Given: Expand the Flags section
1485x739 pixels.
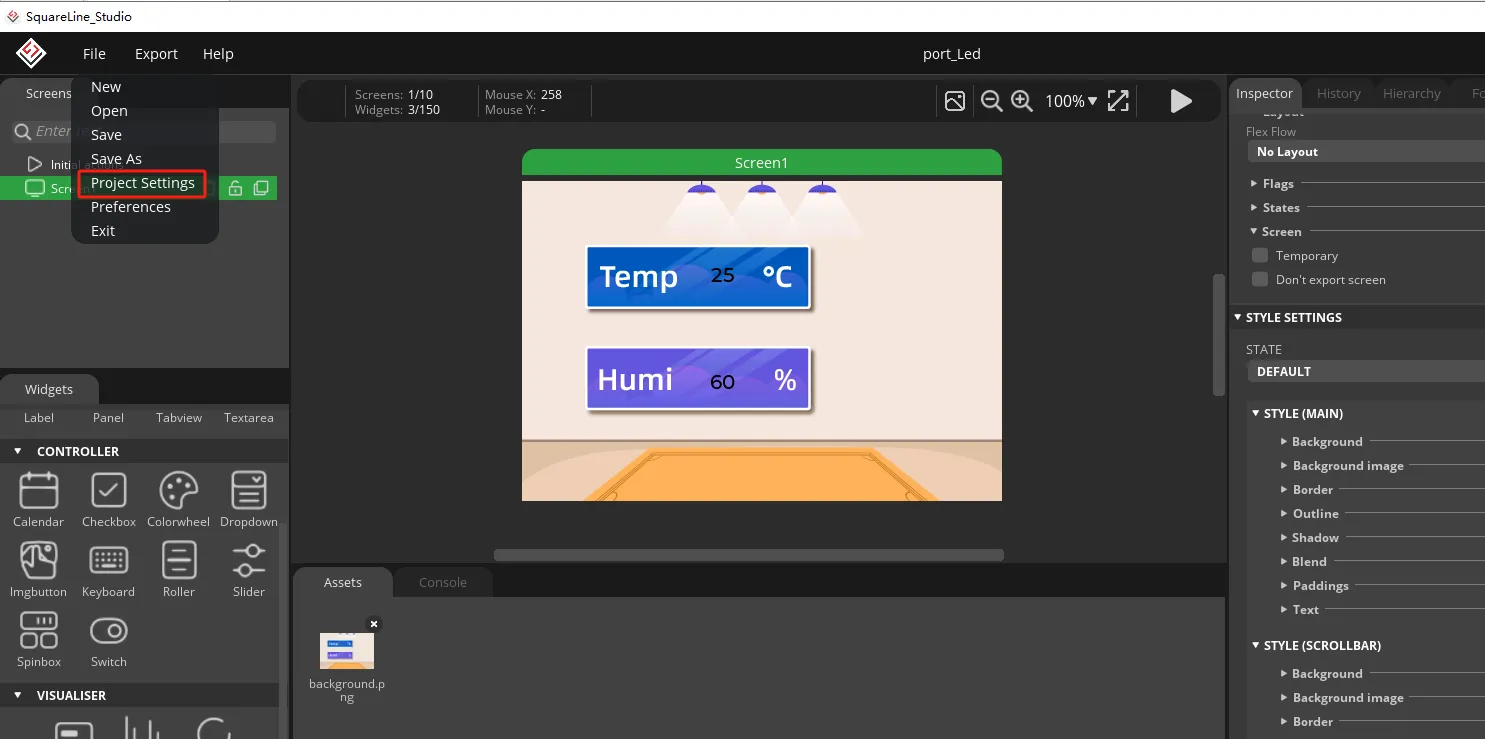Looking at the screenshot, I should click(1277, 184).
